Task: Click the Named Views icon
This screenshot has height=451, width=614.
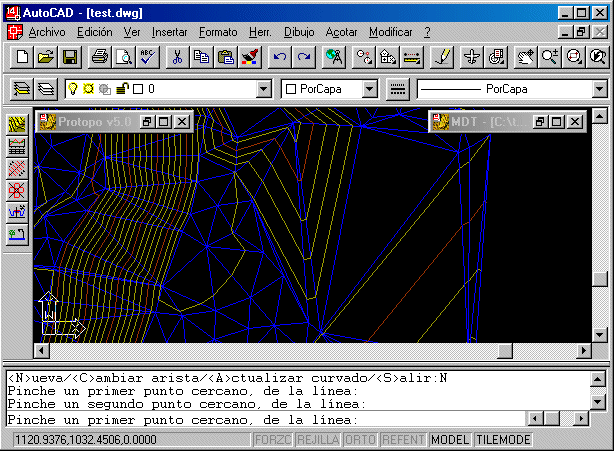Action: (496, 57)
